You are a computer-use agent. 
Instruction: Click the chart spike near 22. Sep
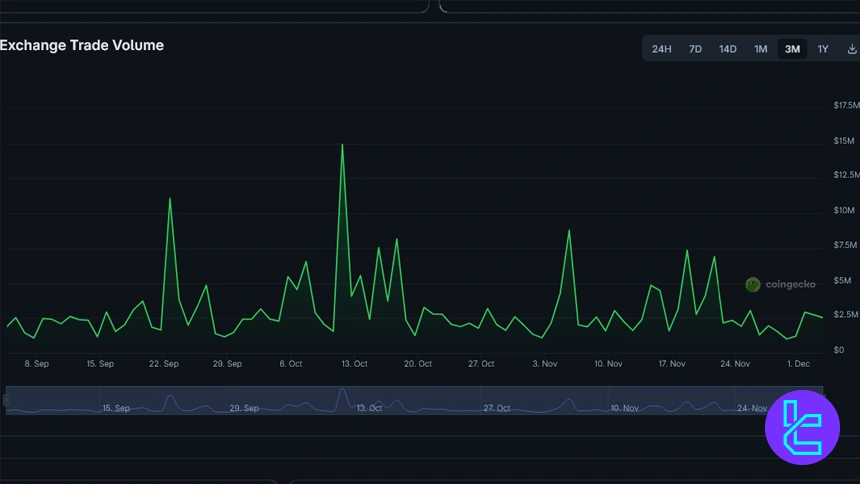click(x=170, y=199)
